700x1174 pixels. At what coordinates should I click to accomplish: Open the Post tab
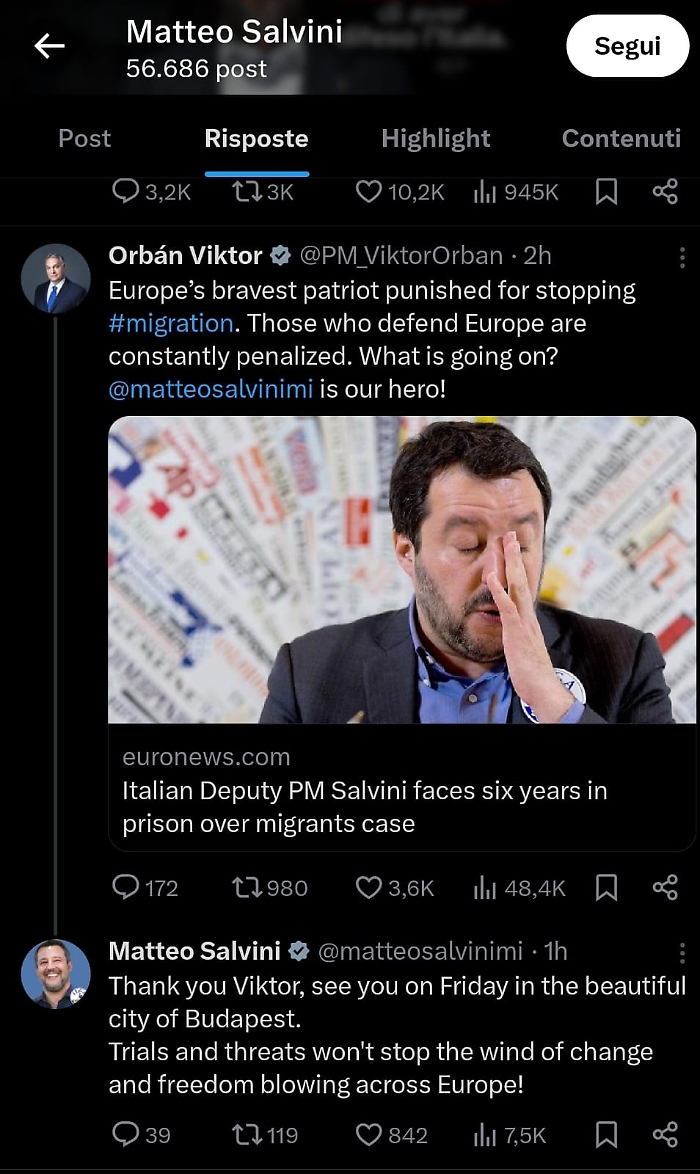click(x=84, y=139)
